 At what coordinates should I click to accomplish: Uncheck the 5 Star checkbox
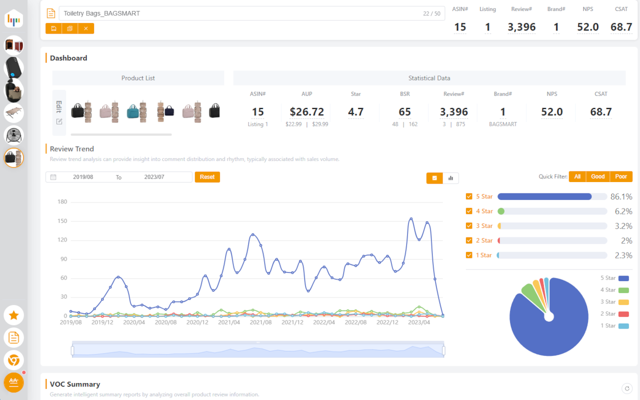[x=469, y=196]
